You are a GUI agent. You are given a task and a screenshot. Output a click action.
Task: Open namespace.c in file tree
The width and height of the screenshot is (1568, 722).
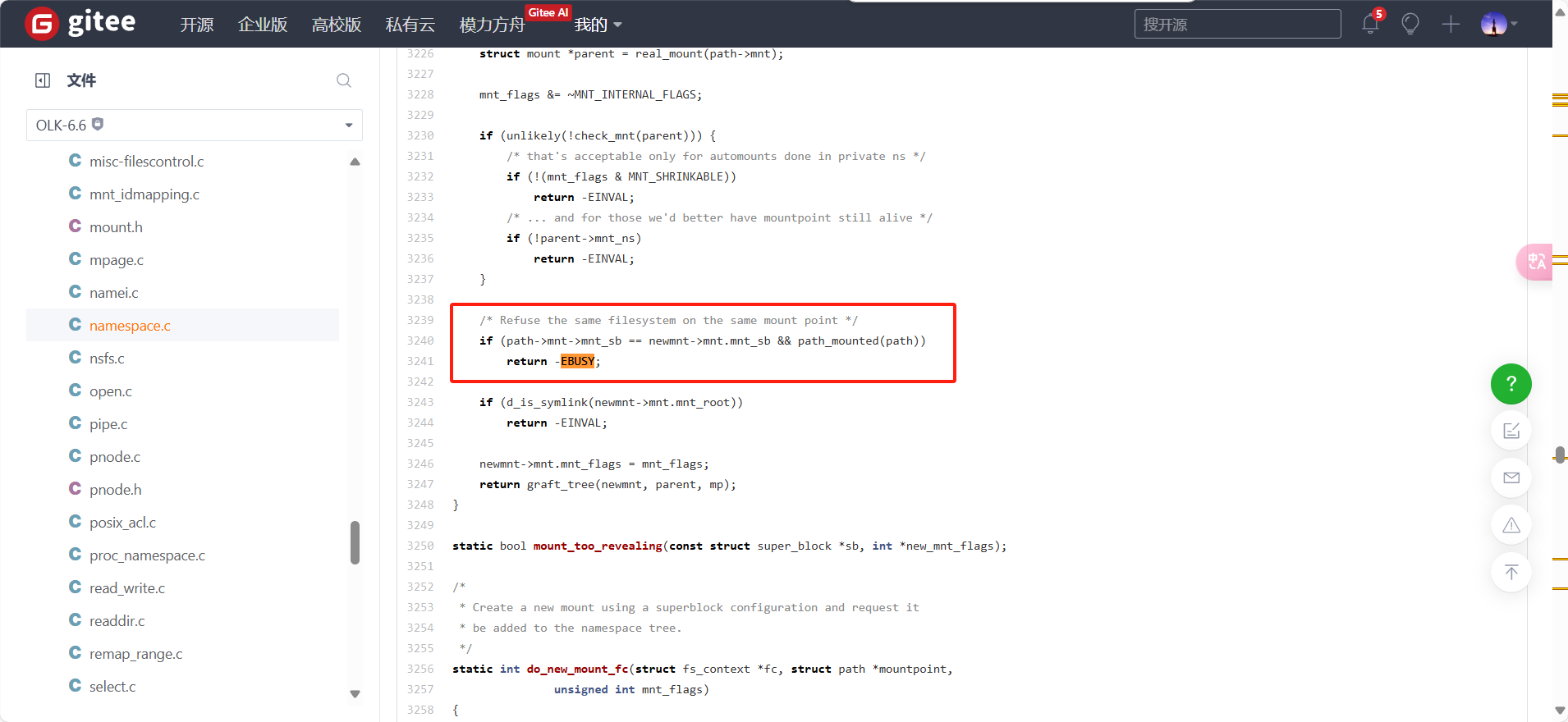[130, 326]
